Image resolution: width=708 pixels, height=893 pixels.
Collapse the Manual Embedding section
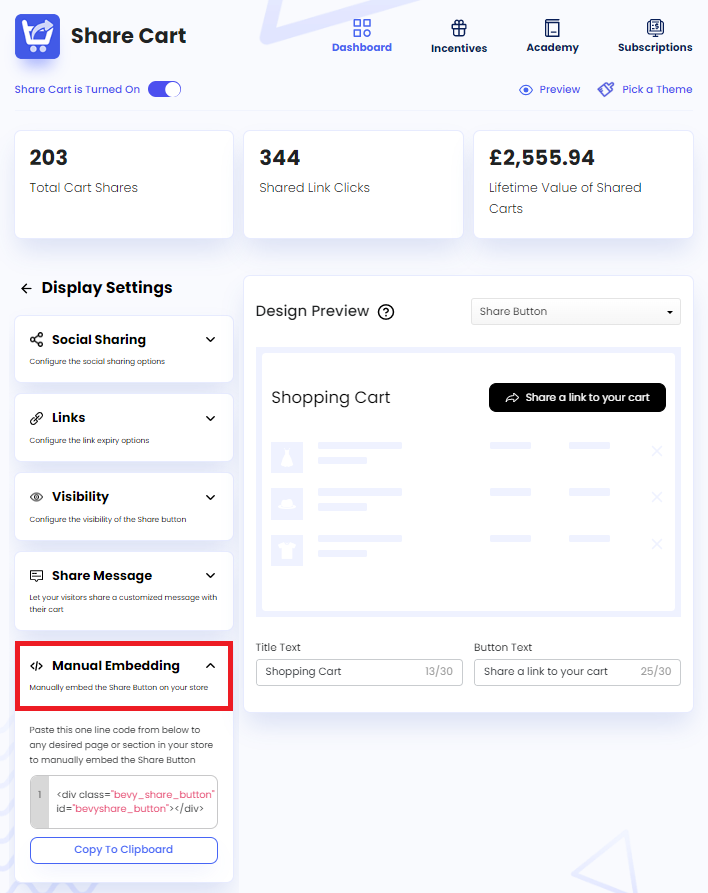pos(209,666)
